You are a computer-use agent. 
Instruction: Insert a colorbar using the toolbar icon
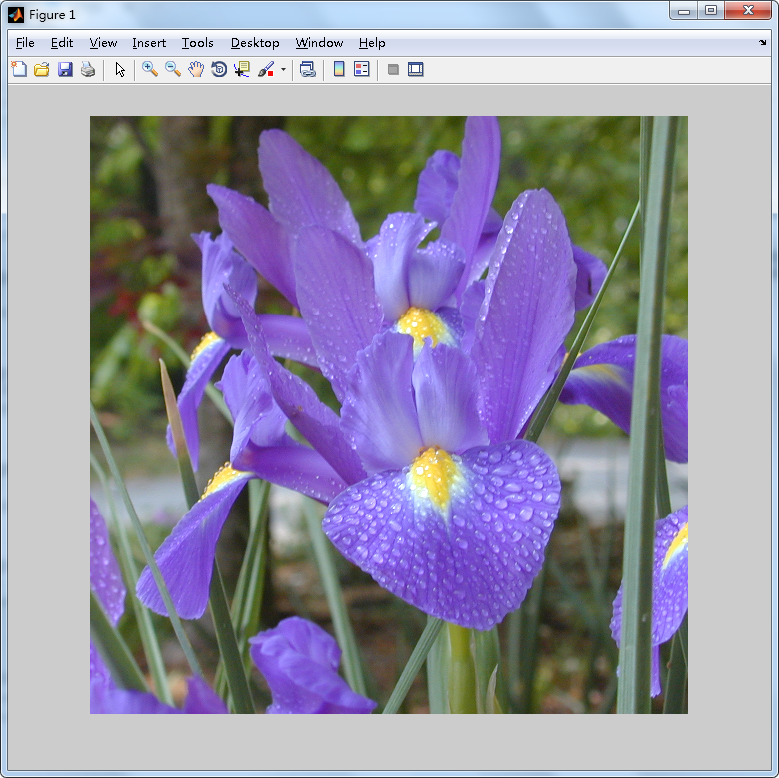click(339, 69)
